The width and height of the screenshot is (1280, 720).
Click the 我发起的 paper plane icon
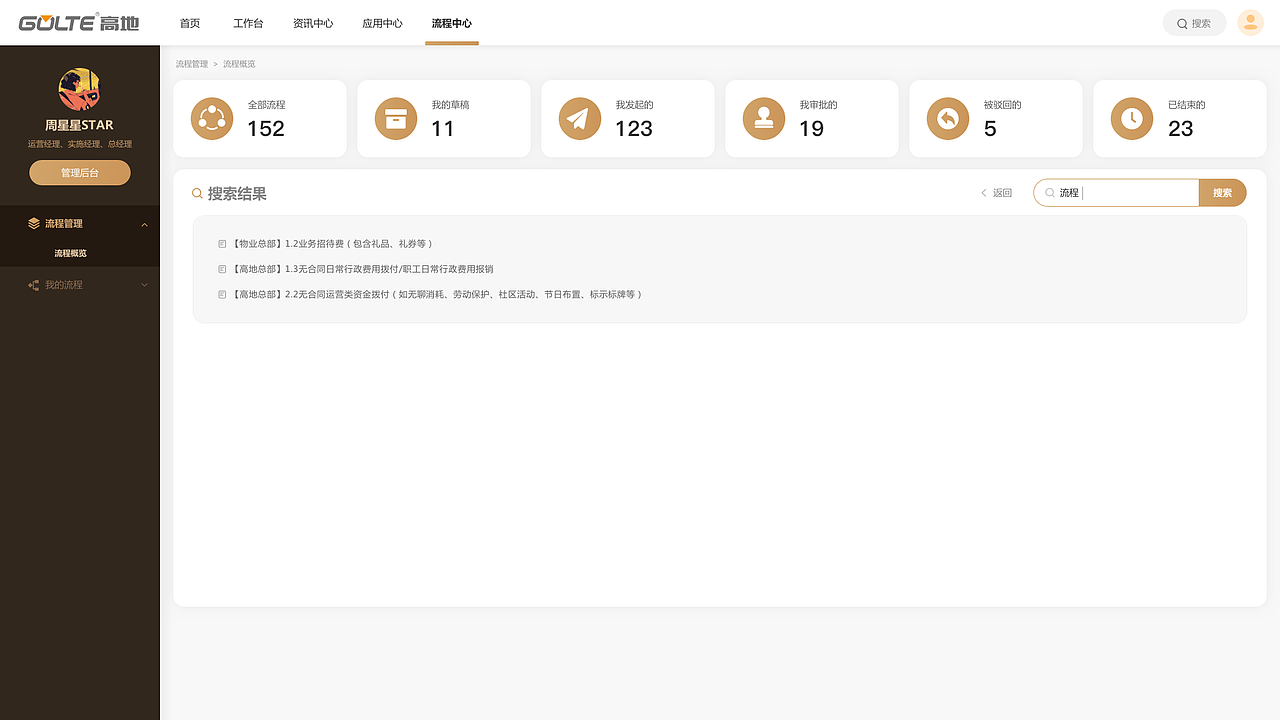580,119
